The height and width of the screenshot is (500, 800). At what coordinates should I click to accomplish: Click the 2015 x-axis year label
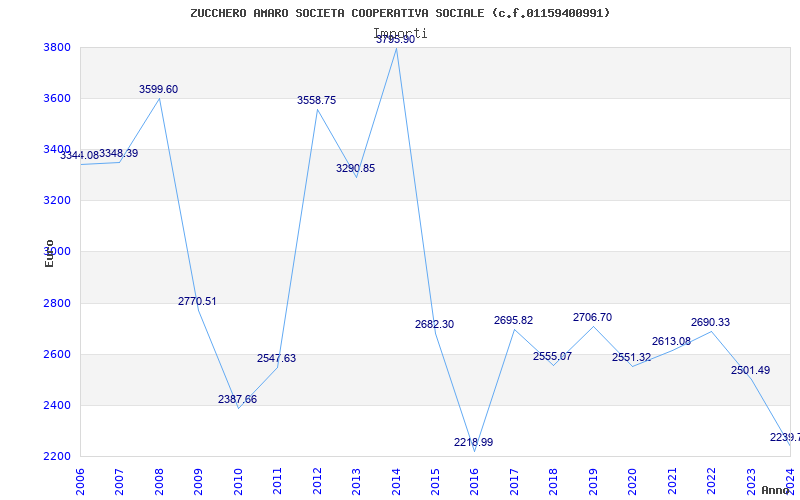click(x=435, y=482)
